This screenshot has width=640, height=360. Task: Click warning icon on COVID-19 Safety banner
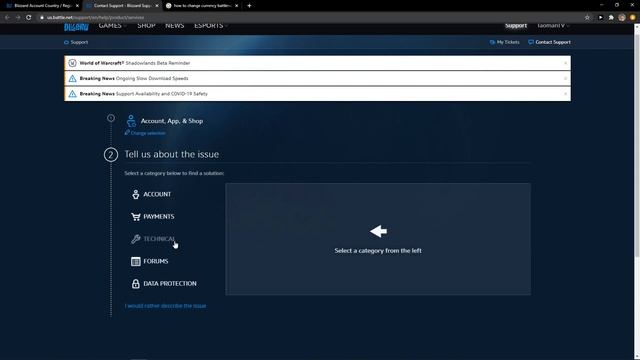point(72,94)
